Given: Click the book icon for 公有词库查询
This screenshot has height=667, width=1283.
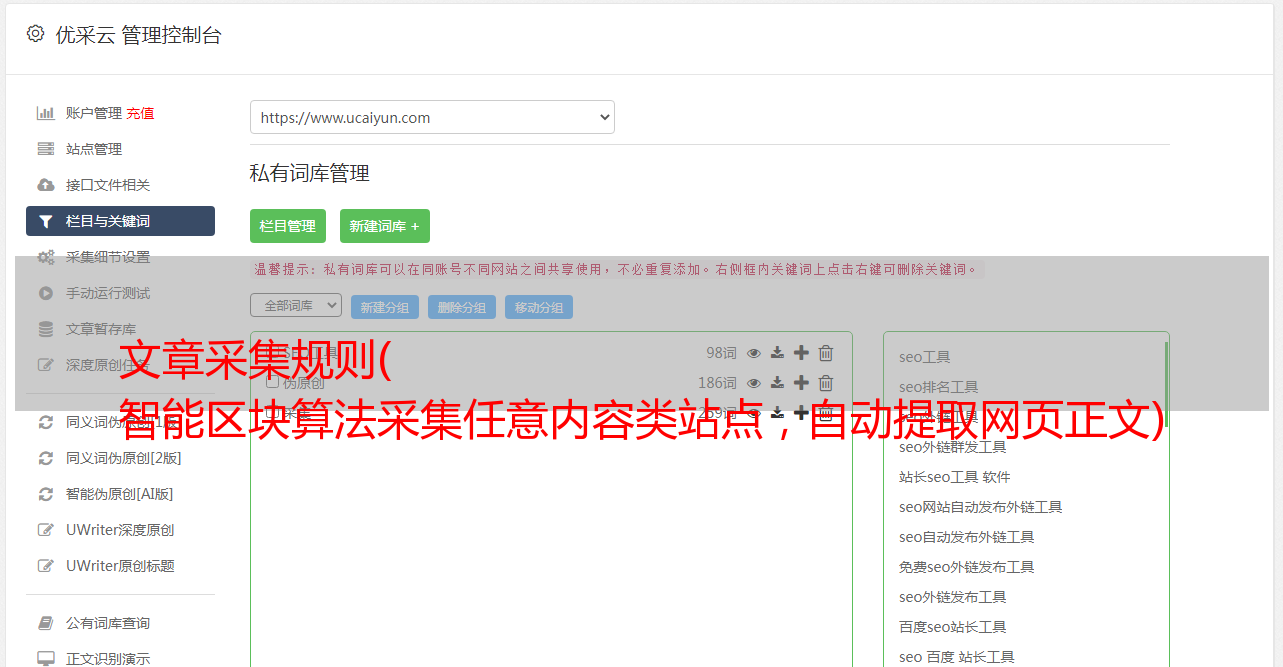Looking at the screenshot, I should tap(46, 623).
